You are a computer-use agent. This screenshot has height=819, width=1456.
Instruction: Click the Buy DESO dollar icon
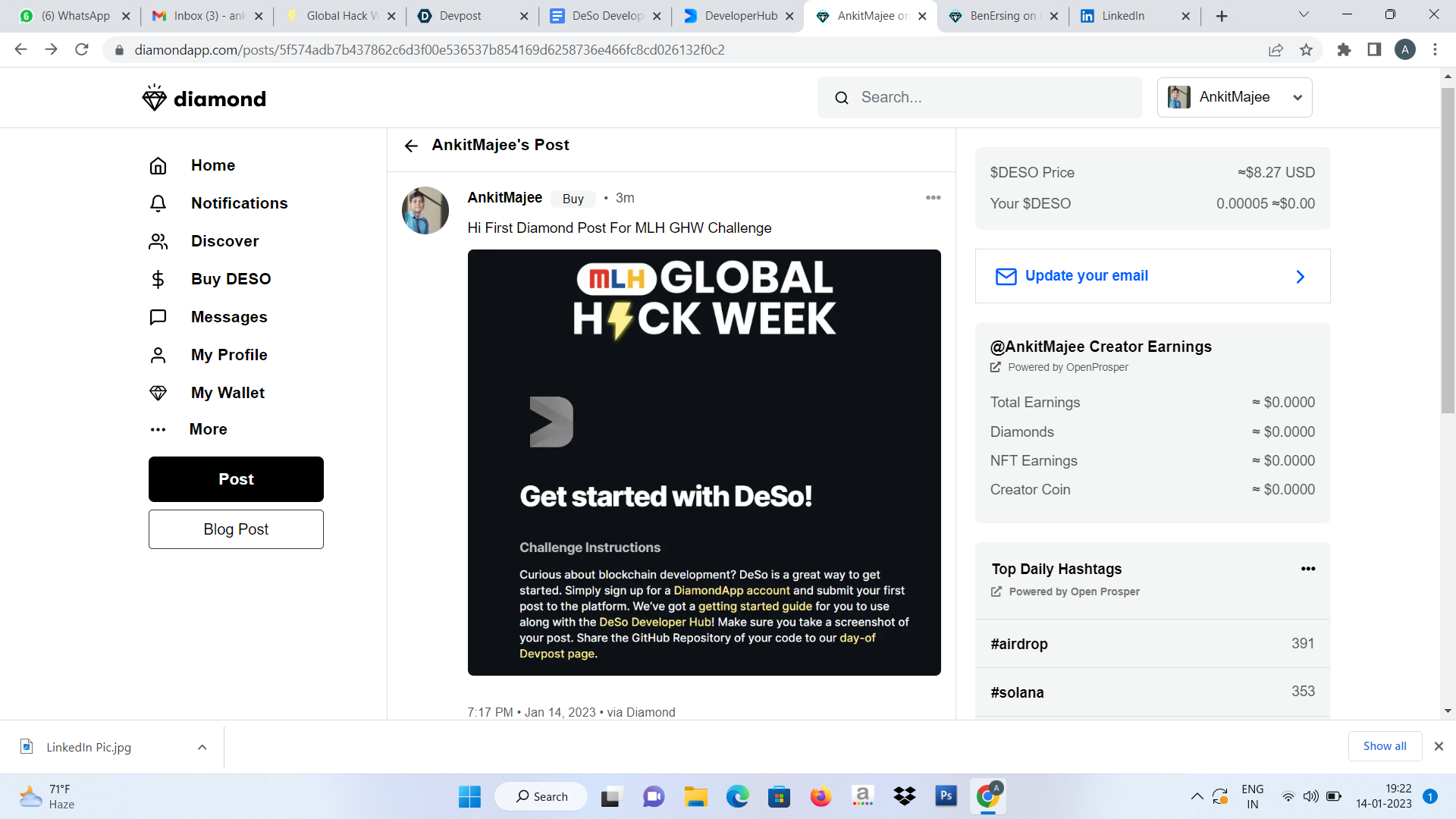coord(158,279)
